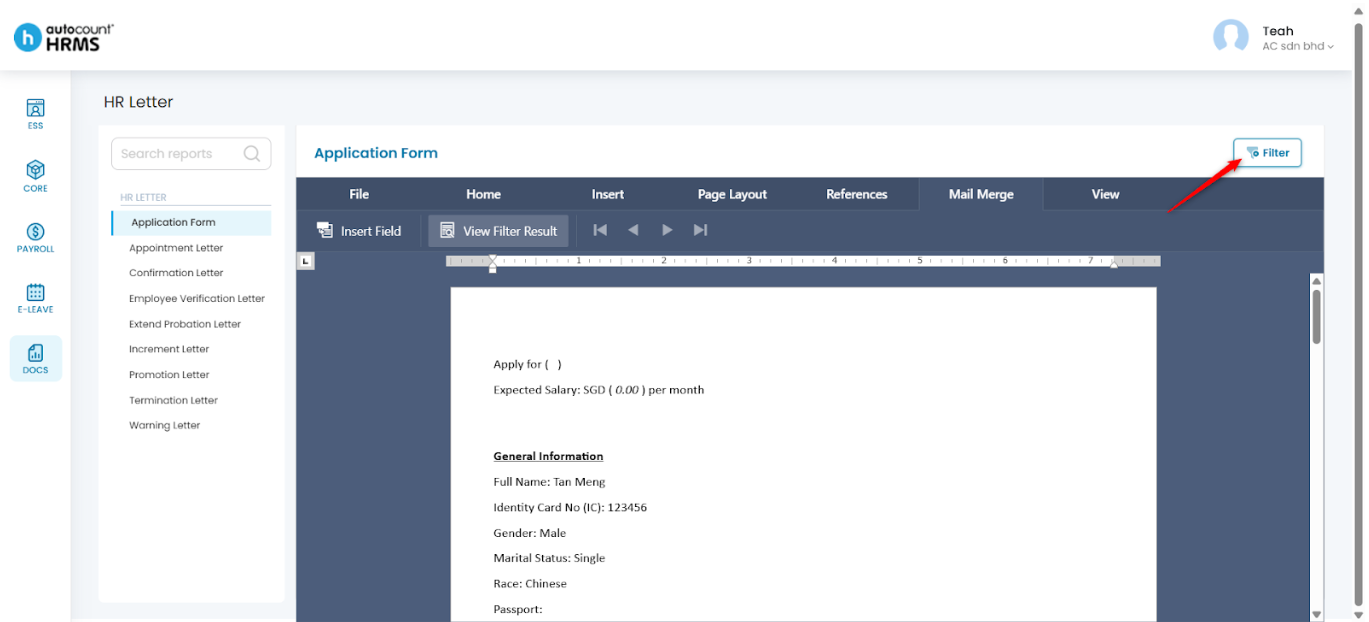
Task: Click the Filter button
Action: pyautogui.click(x=1267, y=153)
